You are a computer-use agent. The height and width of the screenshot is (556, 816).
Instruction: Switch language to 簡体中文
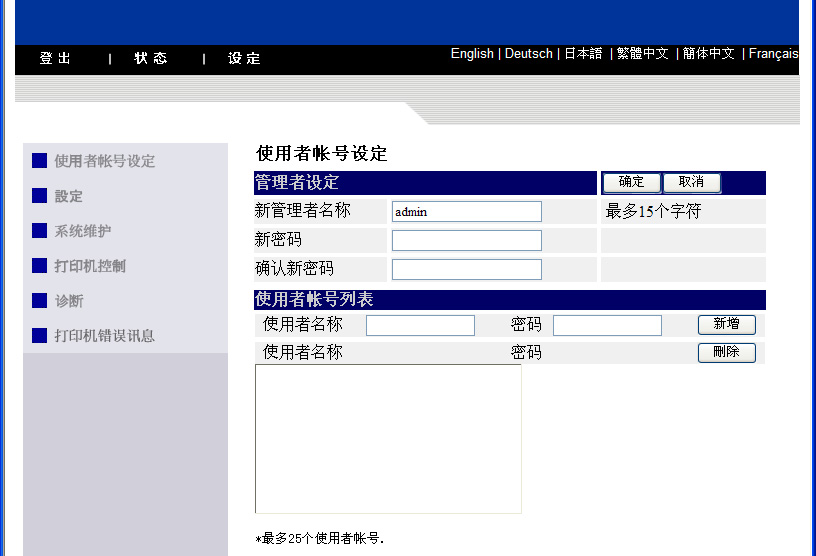click(709, 54)
